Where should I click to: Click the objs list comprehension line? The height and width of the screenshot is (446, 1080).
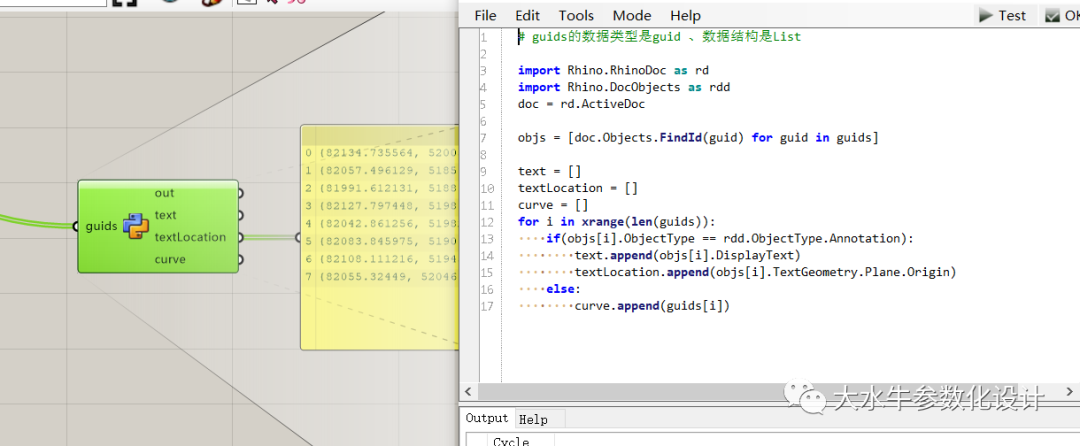(x=698, y=138)
